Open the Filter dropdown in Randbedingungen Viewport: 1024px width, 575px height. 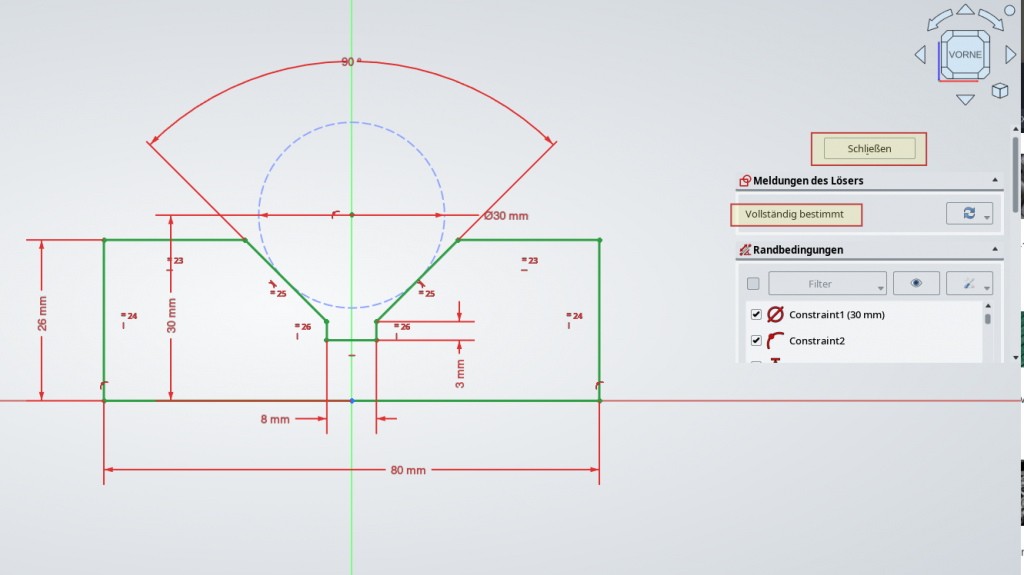(826, 284)
